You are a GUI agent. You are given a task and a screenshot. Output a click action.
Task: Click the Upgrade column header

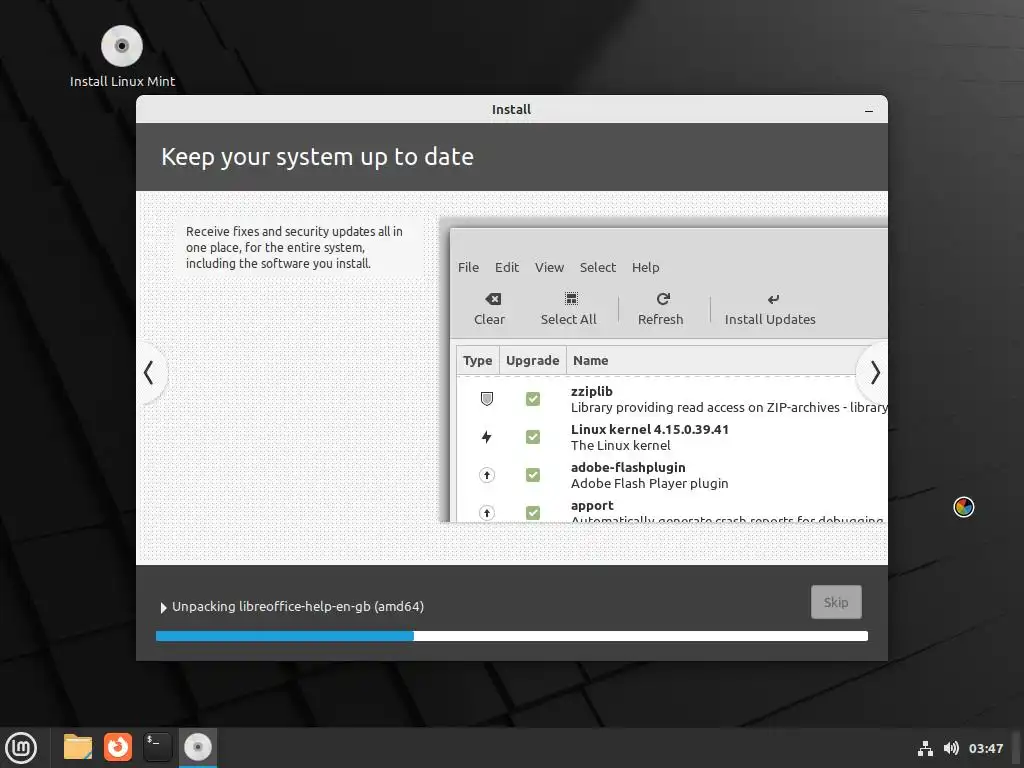point(532,360)
